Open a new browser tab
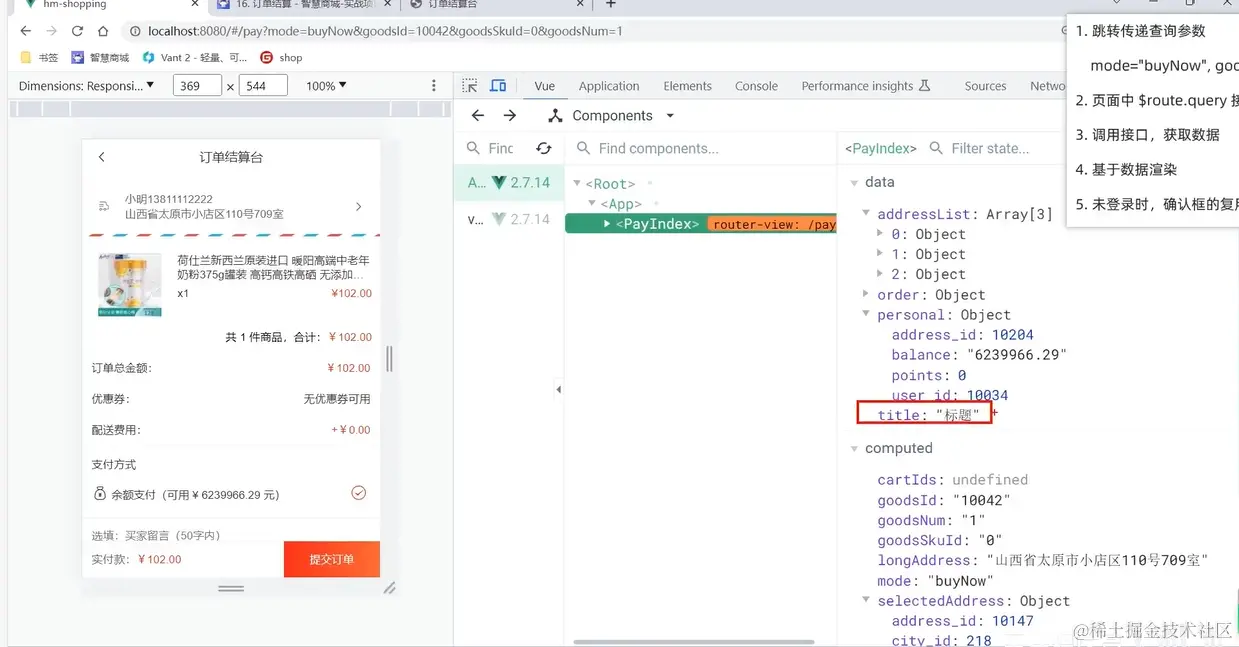1239x647 pixels. point(611,5)
